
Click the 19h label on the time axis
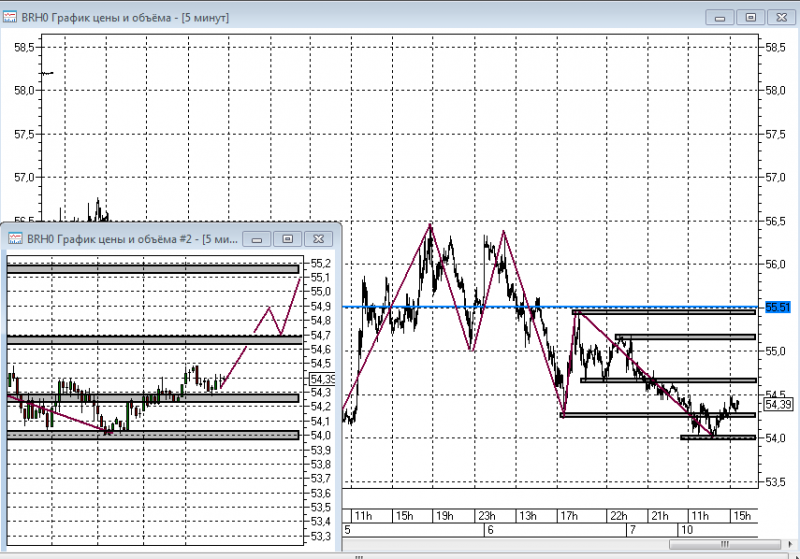coord(444,516)
